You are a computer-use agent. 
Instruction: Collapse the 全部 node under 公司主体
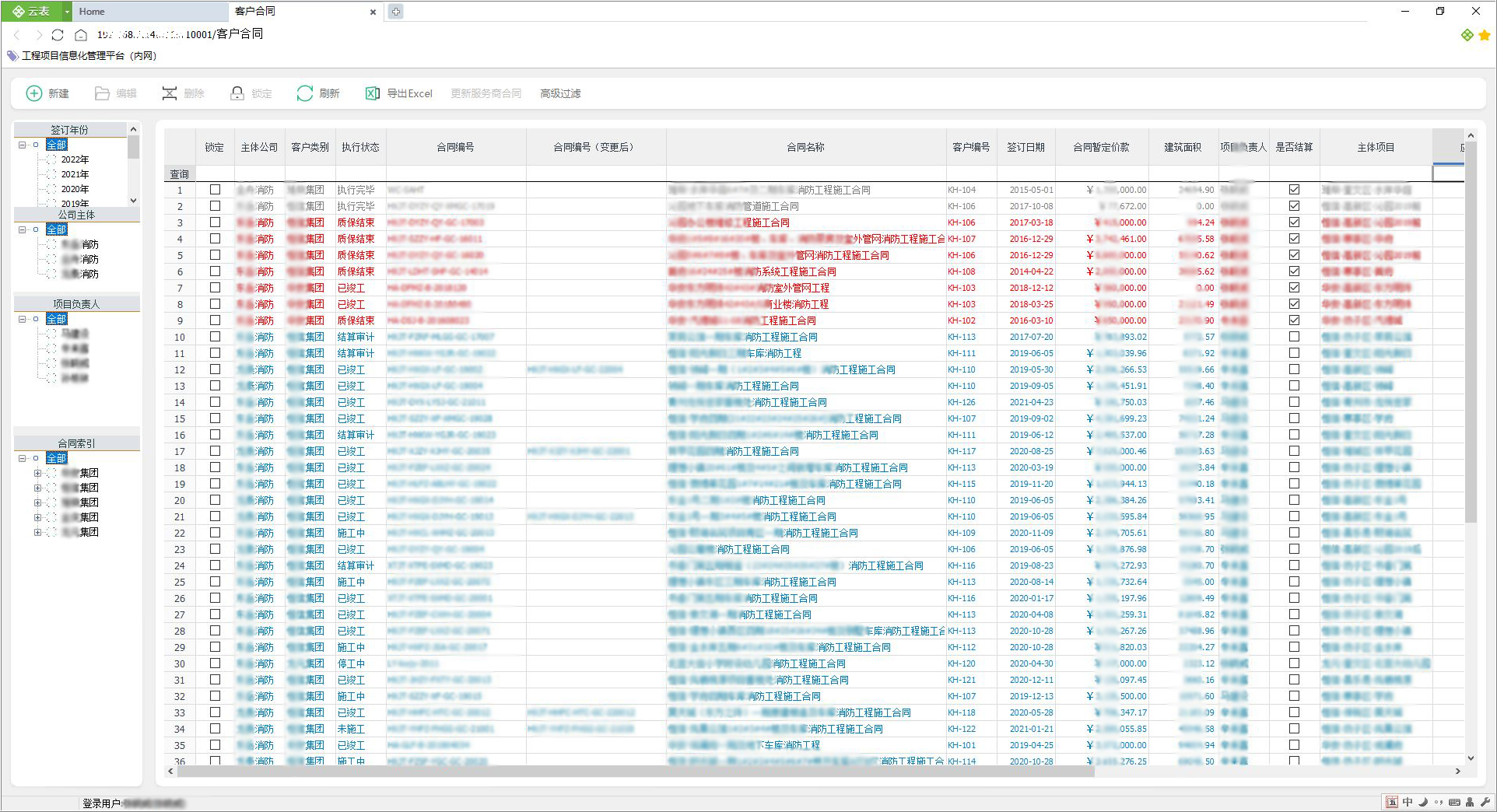coord(23,229)
